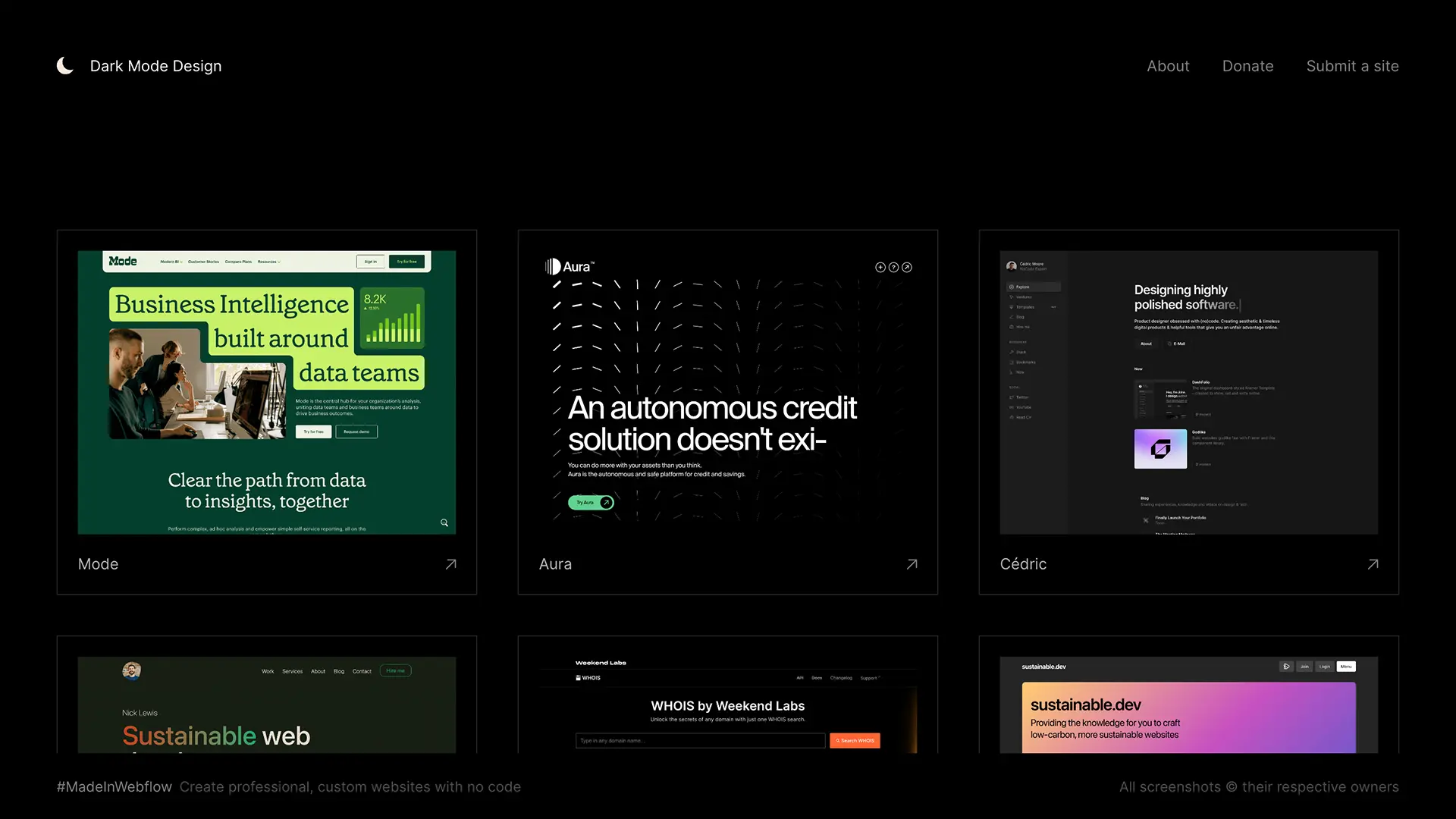Click the Mode card title text

[98, 564]
